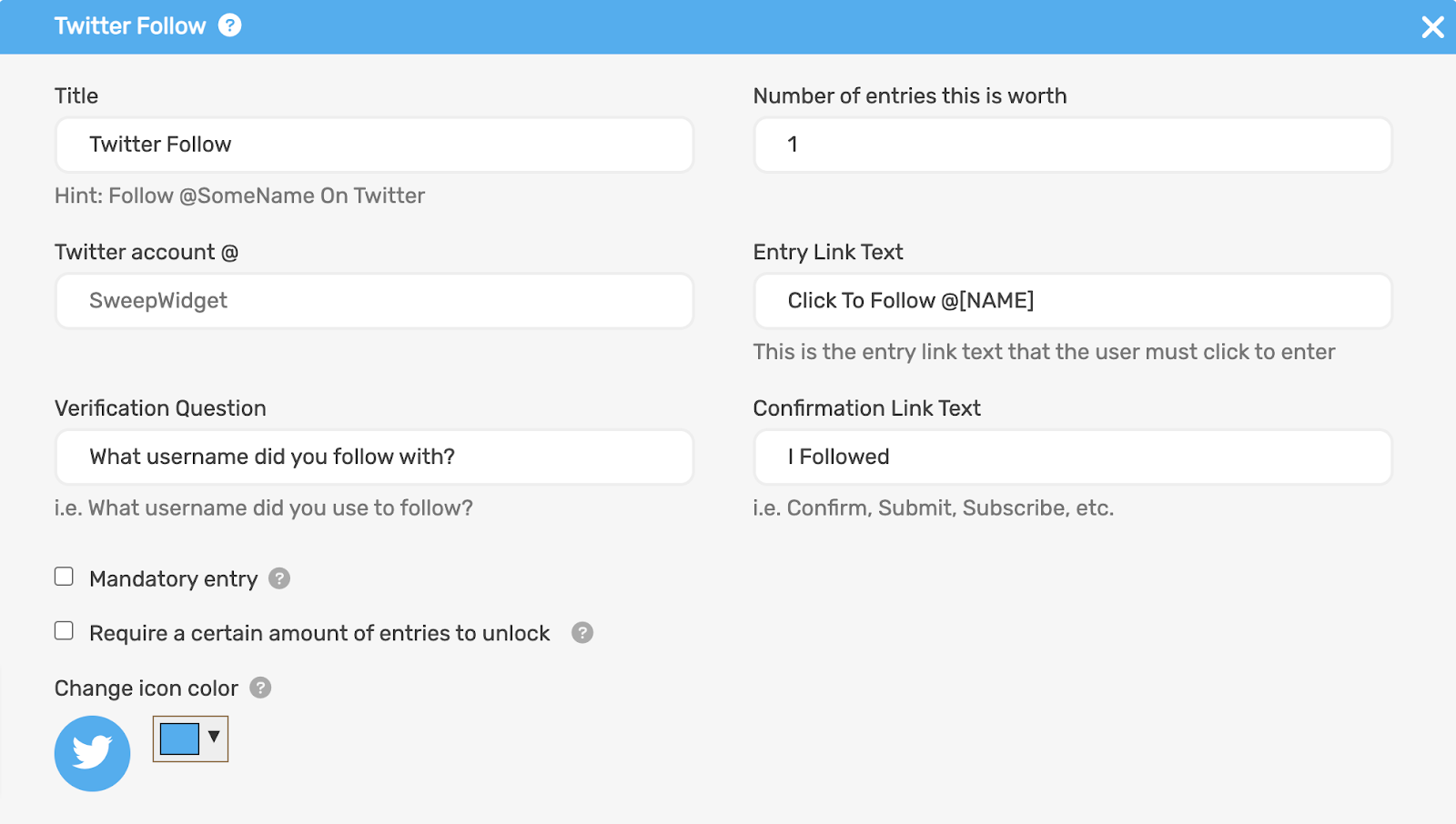This screenshot has height=824, width=1456.
Task: Click the Change icon color help icon
Action: (260, 688)
